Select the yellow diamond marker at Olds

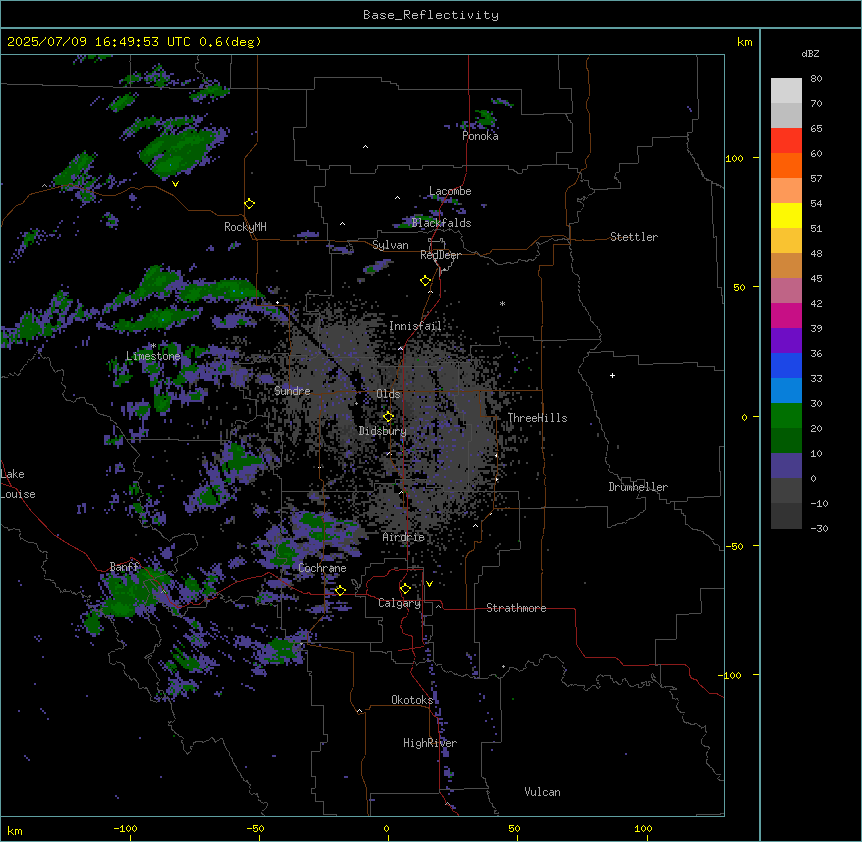pyautogui.click(x=389, y=417)
